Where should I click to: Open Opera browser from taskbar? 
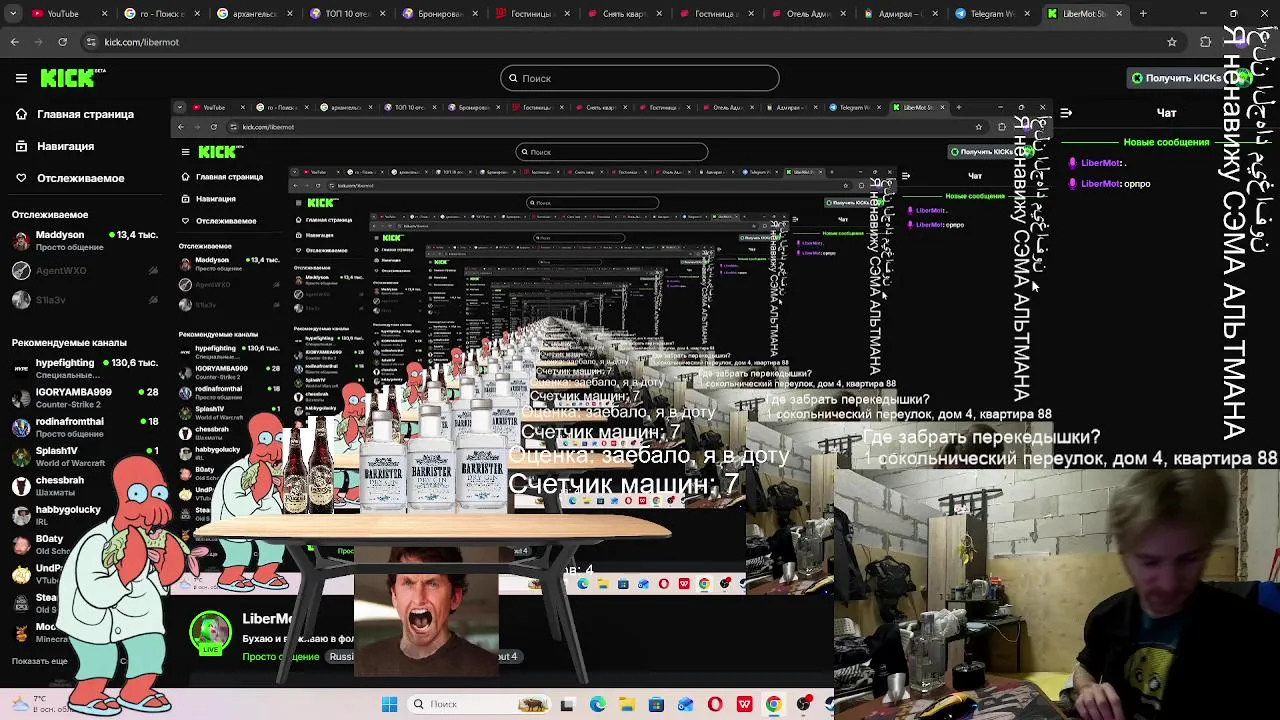point(715,704)
